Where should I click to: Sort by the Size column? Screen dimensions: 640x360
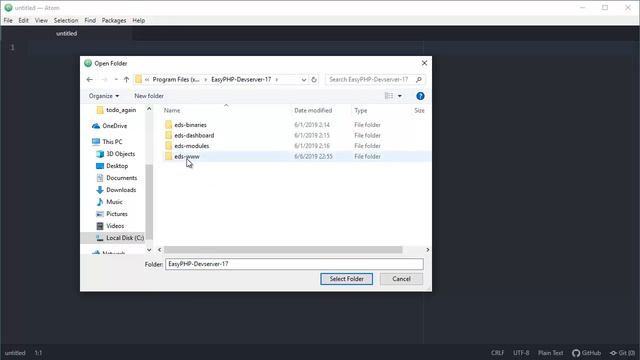point(419,111)
